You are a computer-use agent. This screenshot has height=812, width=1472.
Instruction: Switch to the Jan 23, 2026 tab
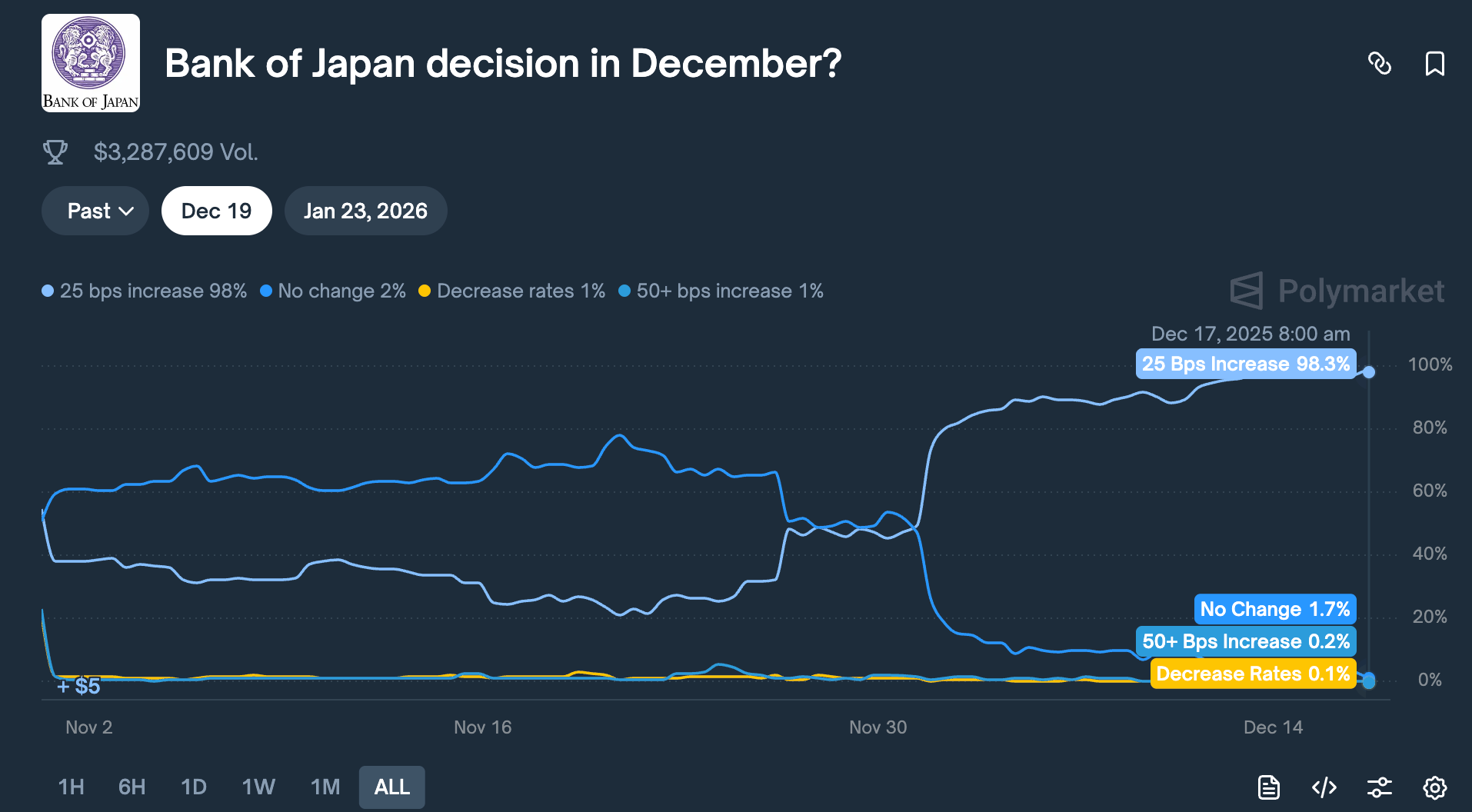(365, 210)
